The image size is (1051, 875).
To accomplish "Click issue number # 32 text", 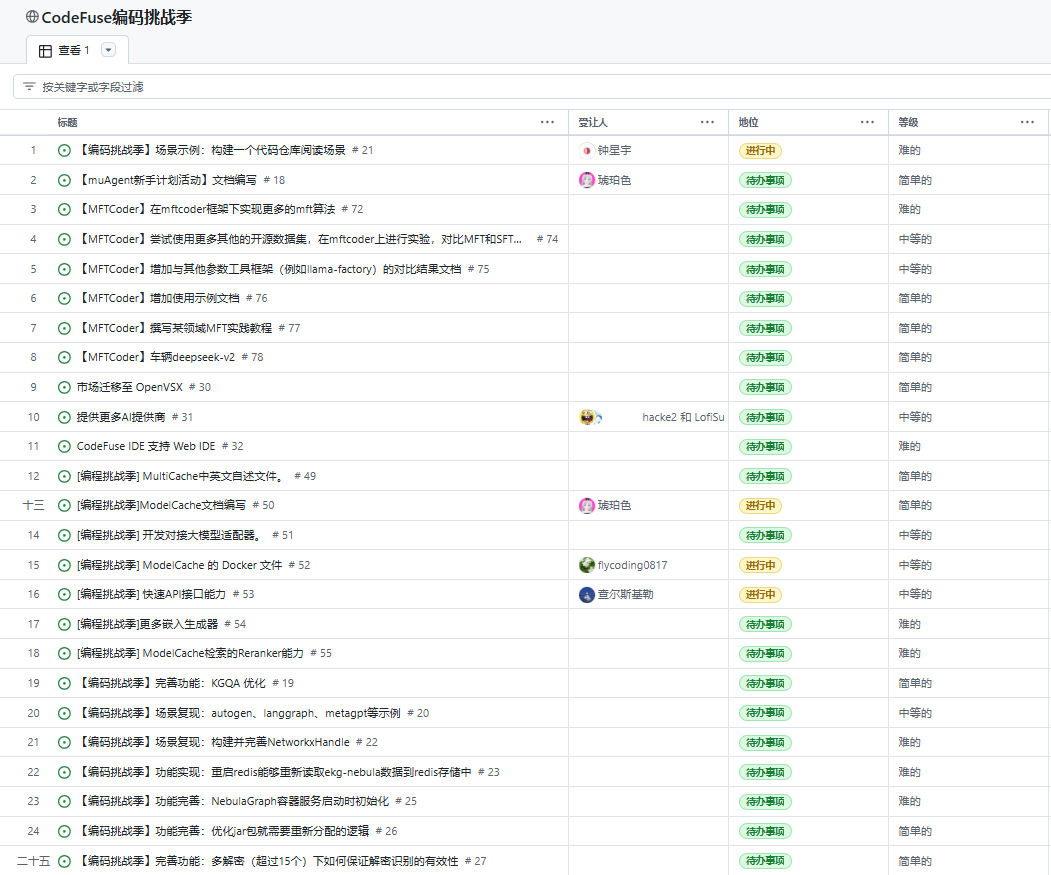I will 233,447.
